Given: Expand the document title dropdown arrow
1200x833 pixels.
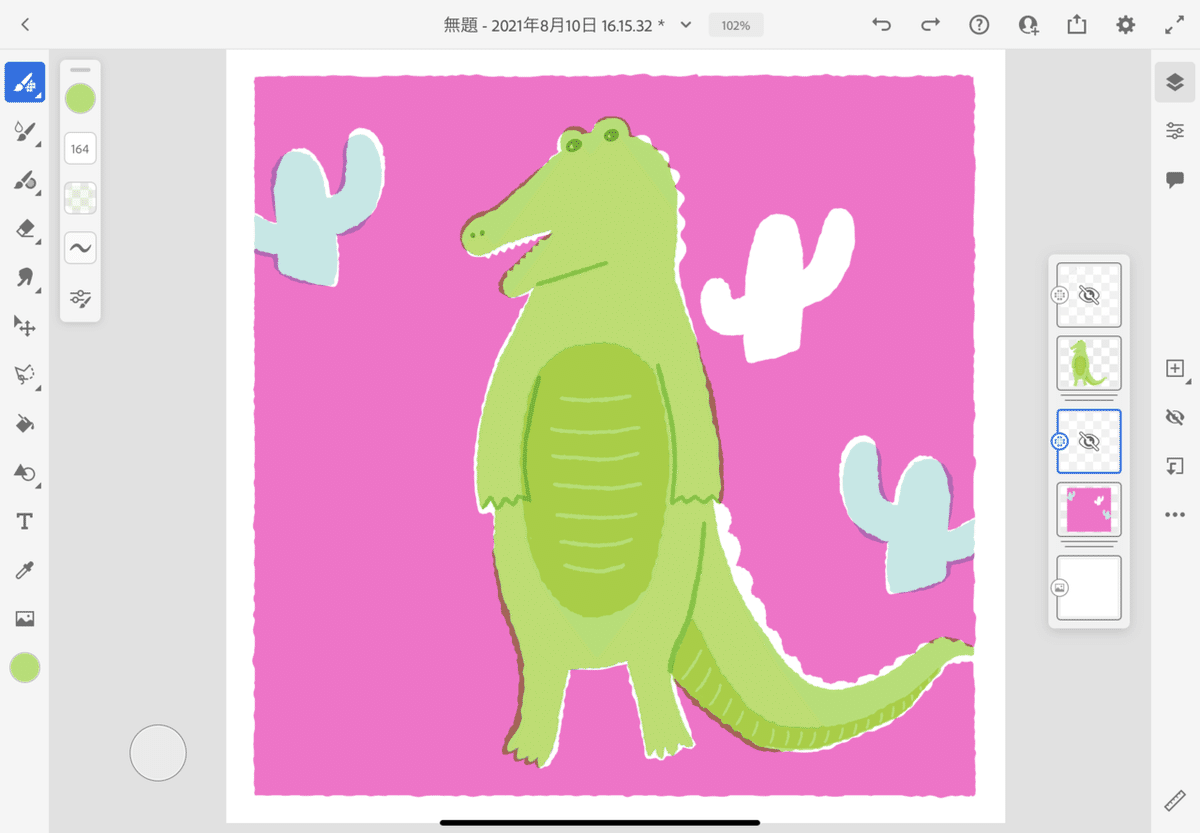Looking at the screenshot, I should point(686,25).
